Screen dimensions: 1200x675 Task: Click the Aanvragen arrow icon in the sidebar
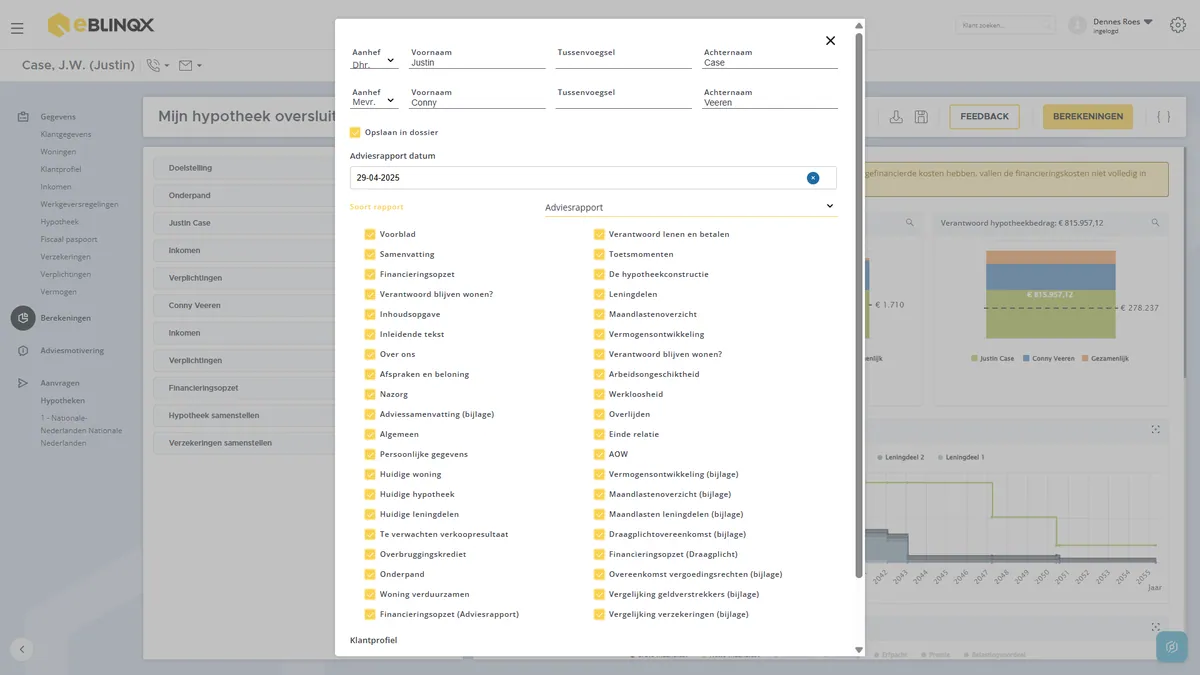[23, 383]
